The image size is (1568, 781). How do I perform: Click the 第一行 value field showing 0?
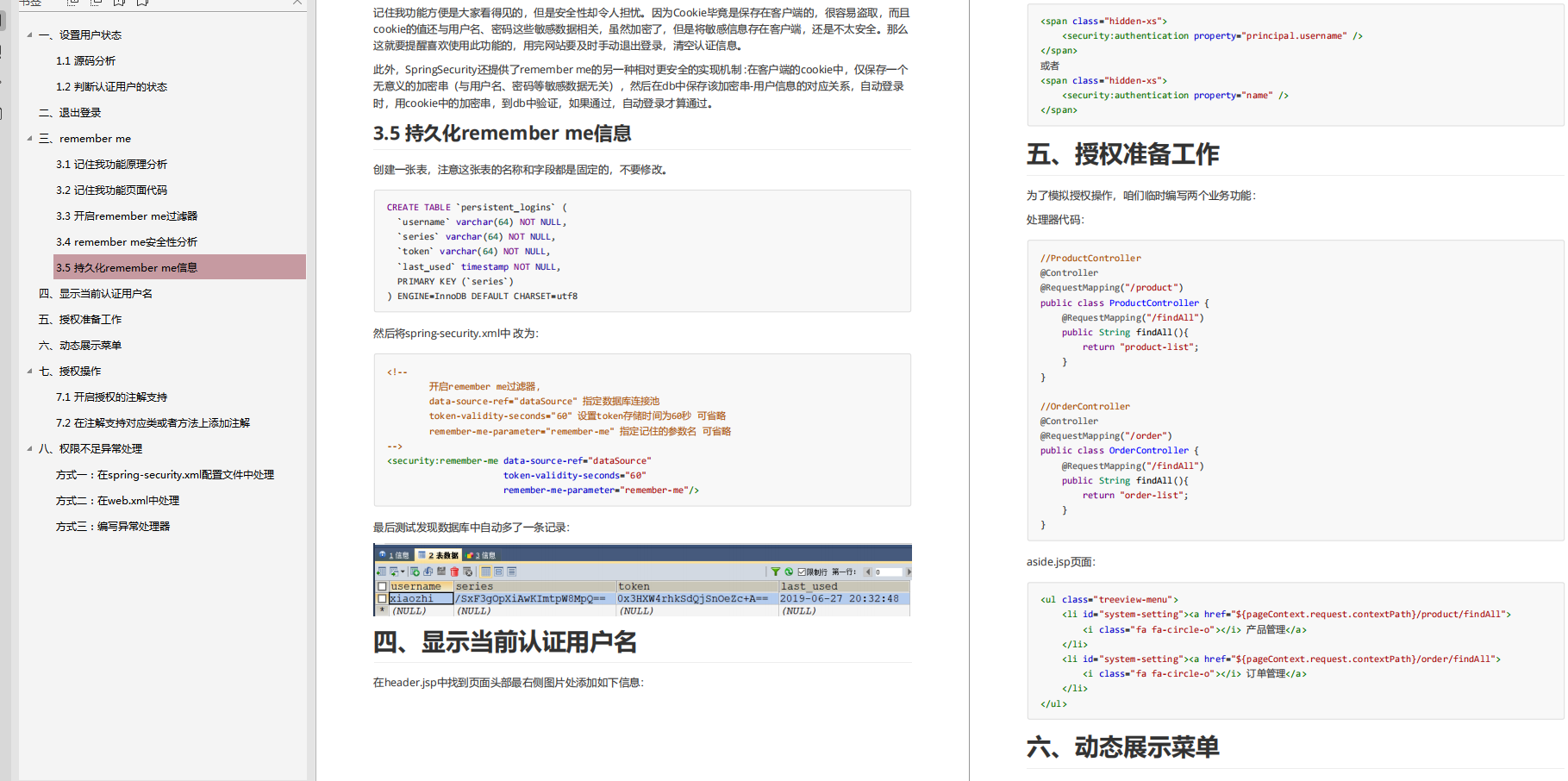(x=889, y=572)
